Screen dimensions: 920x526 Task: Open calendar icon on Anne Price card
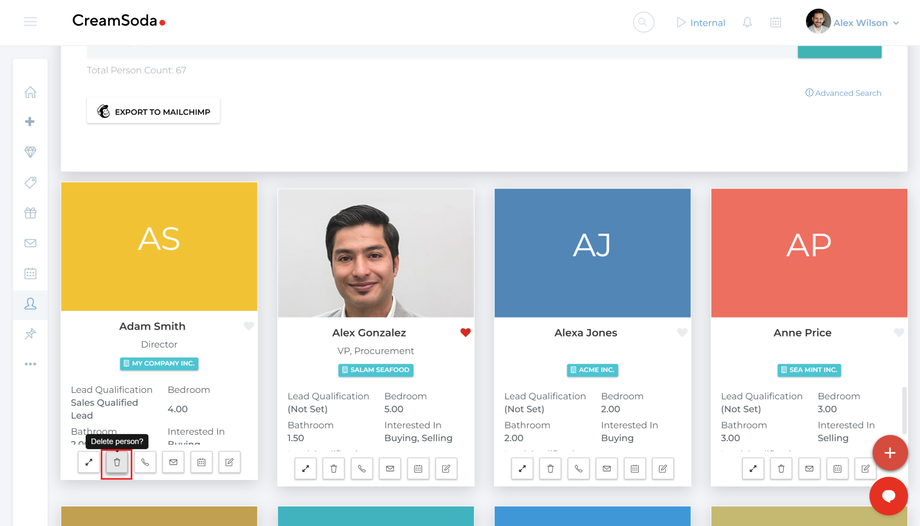coord(838,468)
